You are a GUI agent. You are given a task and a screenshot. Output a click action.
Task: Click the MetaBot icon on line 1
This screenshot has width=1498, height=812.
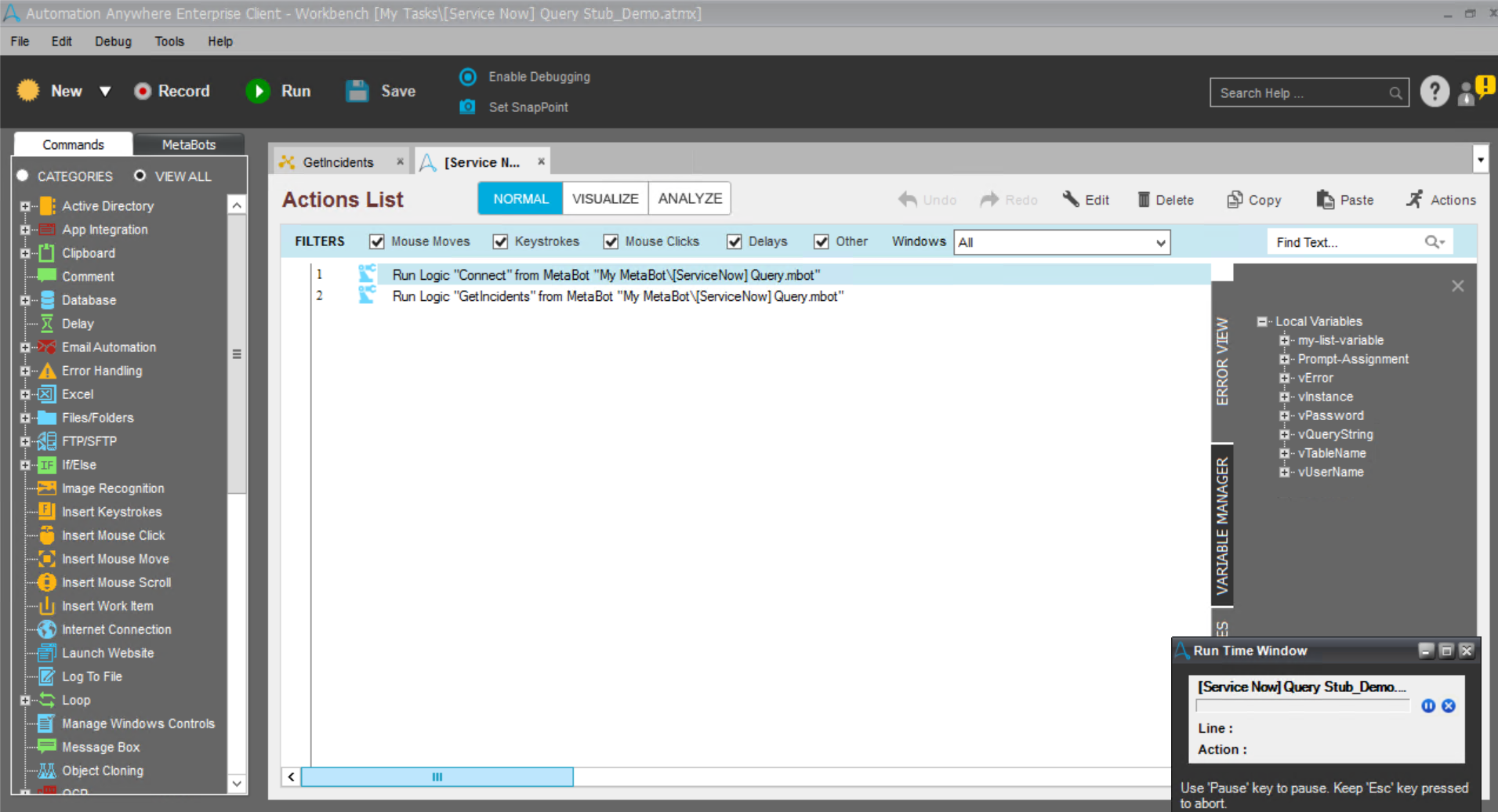click(367, 274)
